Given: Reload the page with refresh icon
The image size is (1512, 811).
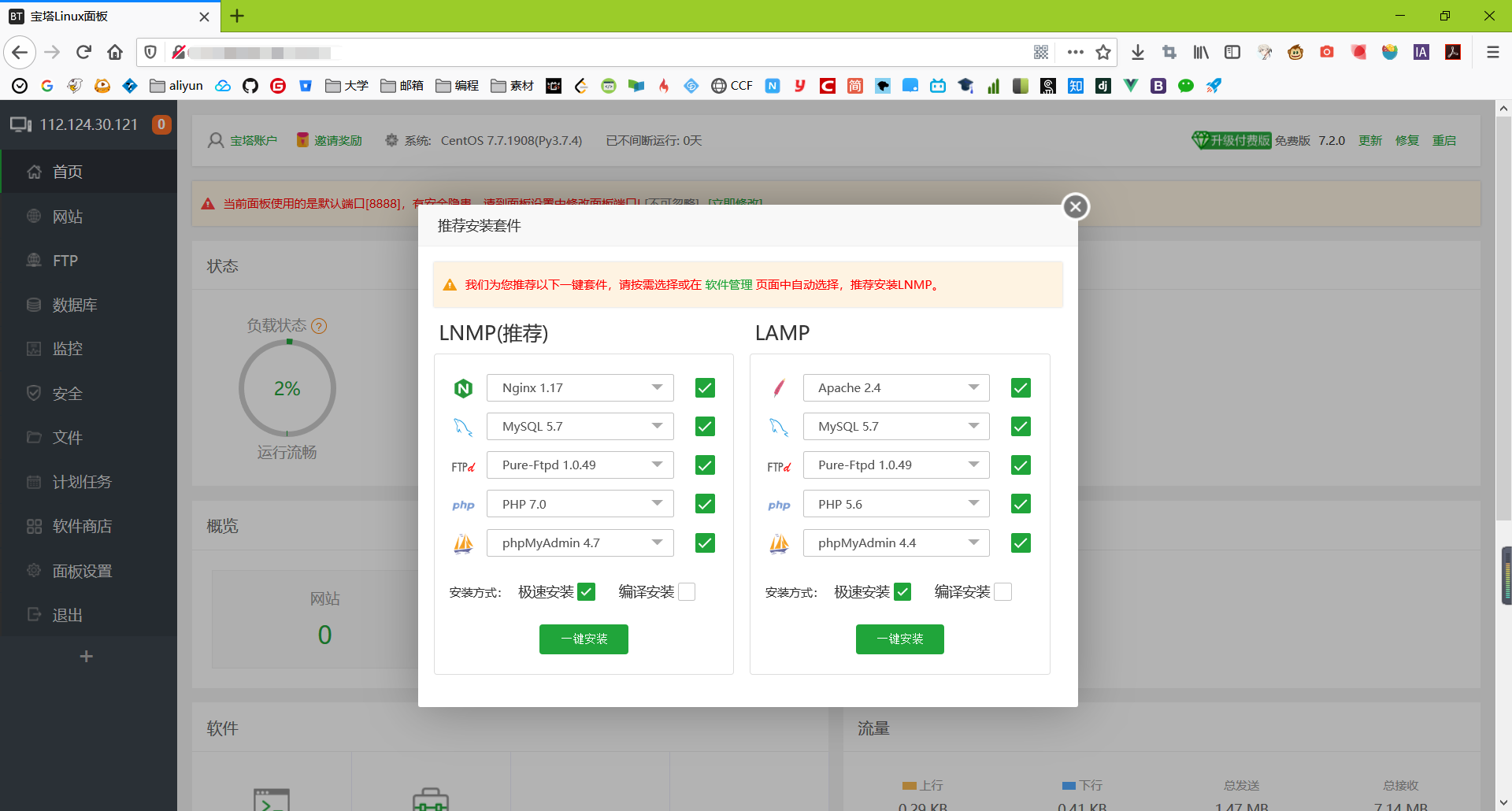Looking at the screenshot, I should pyautogui.click(x=83, y=52).
